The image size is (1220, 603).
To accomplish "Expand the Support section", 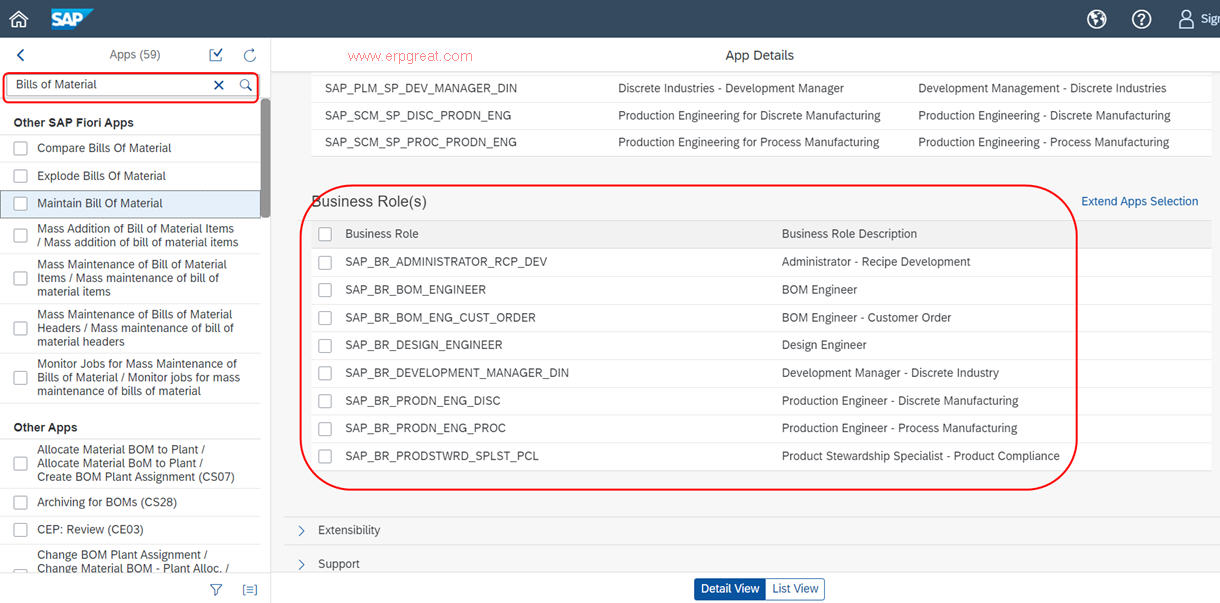I will 301,564.
